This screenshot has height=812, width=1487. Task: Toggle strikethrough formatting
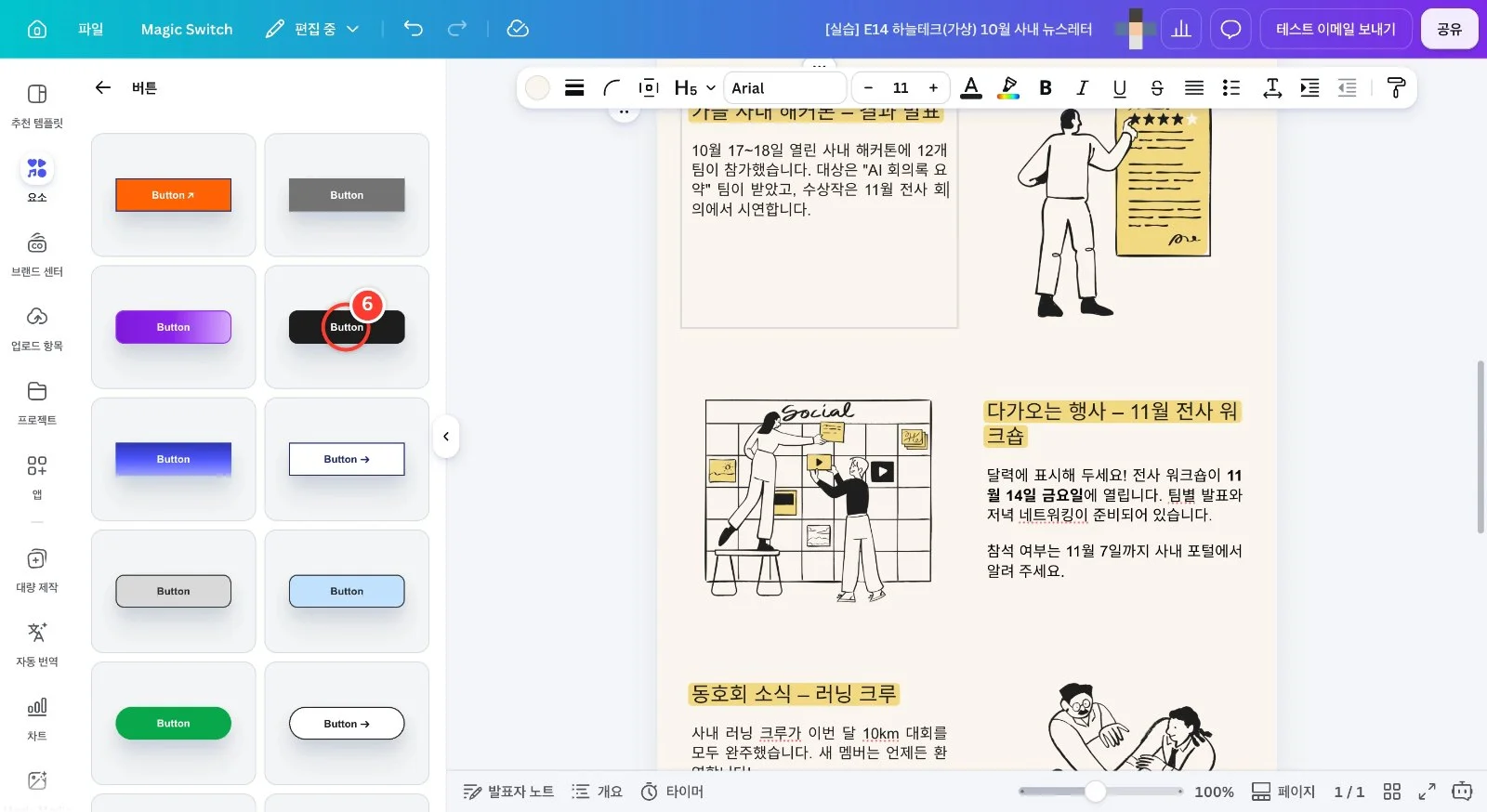(x=1157, y=87)
